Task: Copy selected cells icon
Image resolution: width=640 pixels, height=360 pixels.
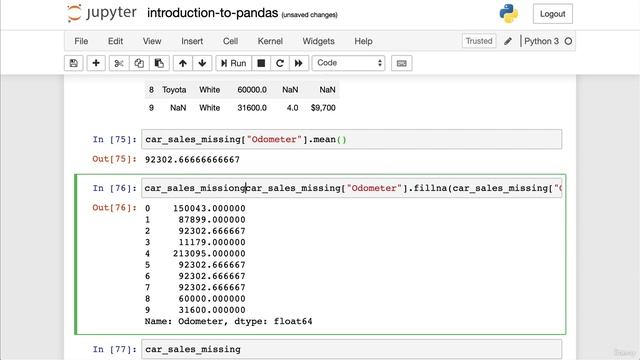Action: click(139, 63)
